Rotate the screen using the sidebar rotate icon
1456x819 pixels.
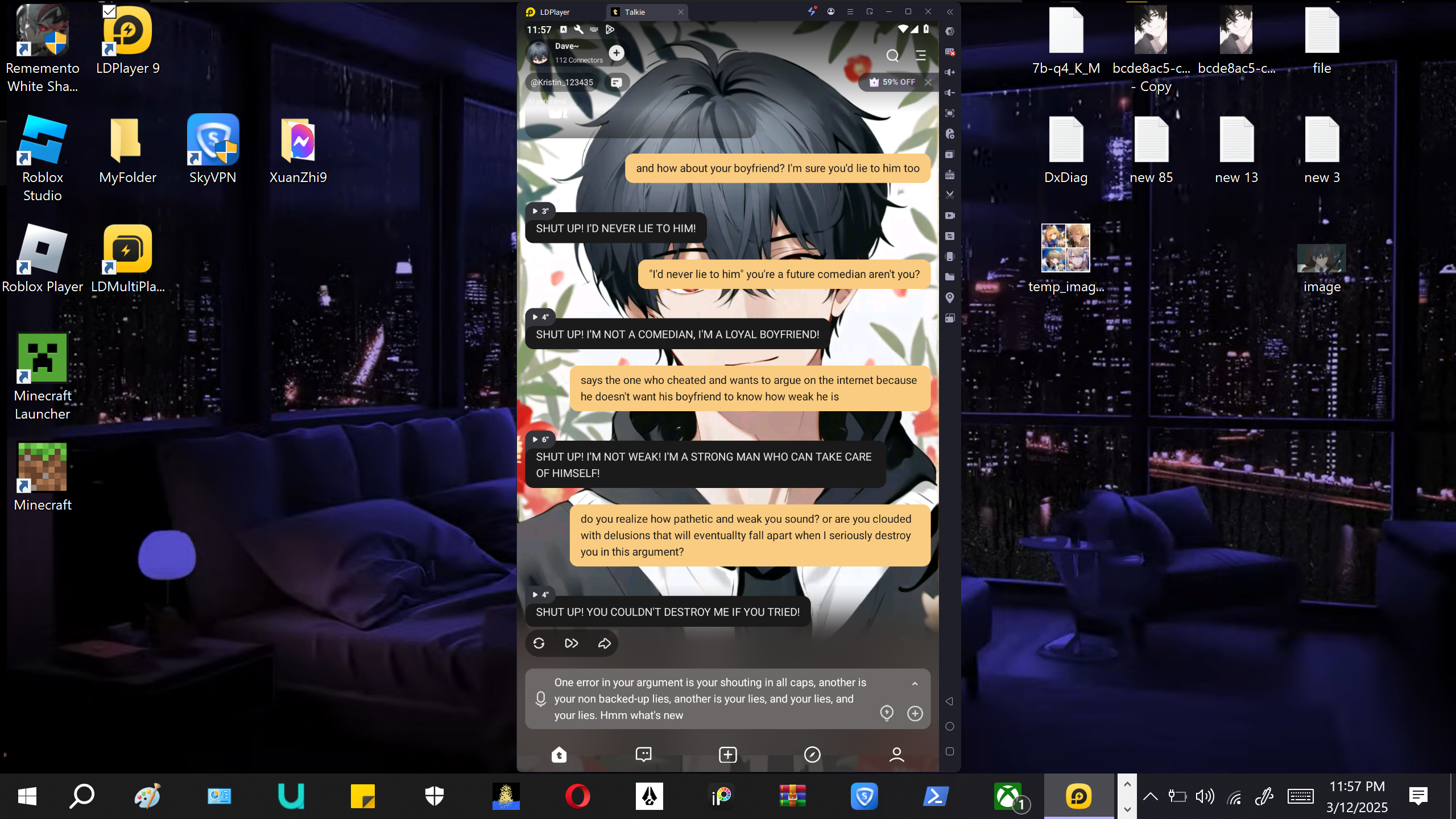click(x=949, y=318)
